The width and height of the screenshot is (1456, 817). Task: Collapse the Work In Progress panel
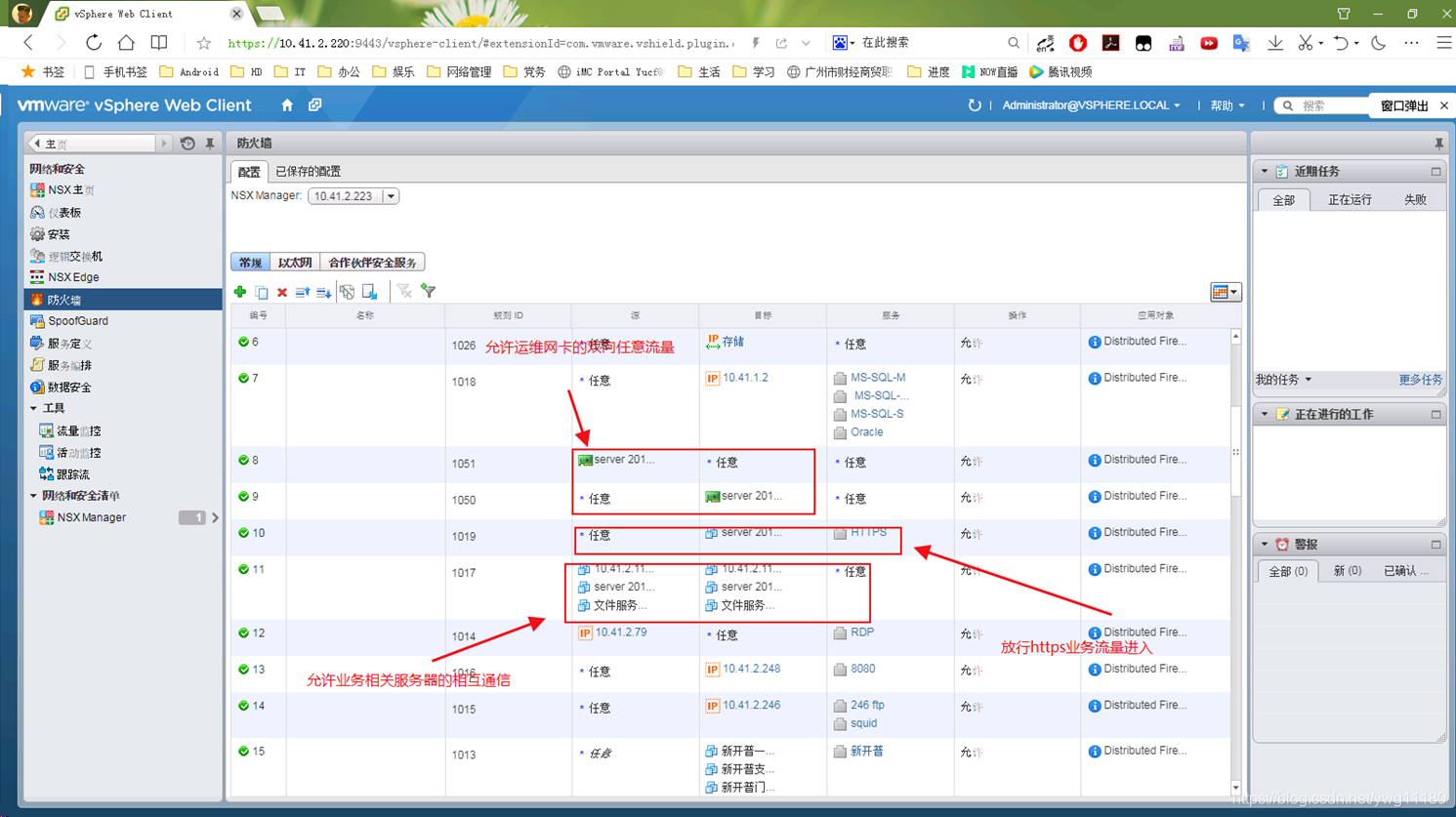(x=1265, y=415)
